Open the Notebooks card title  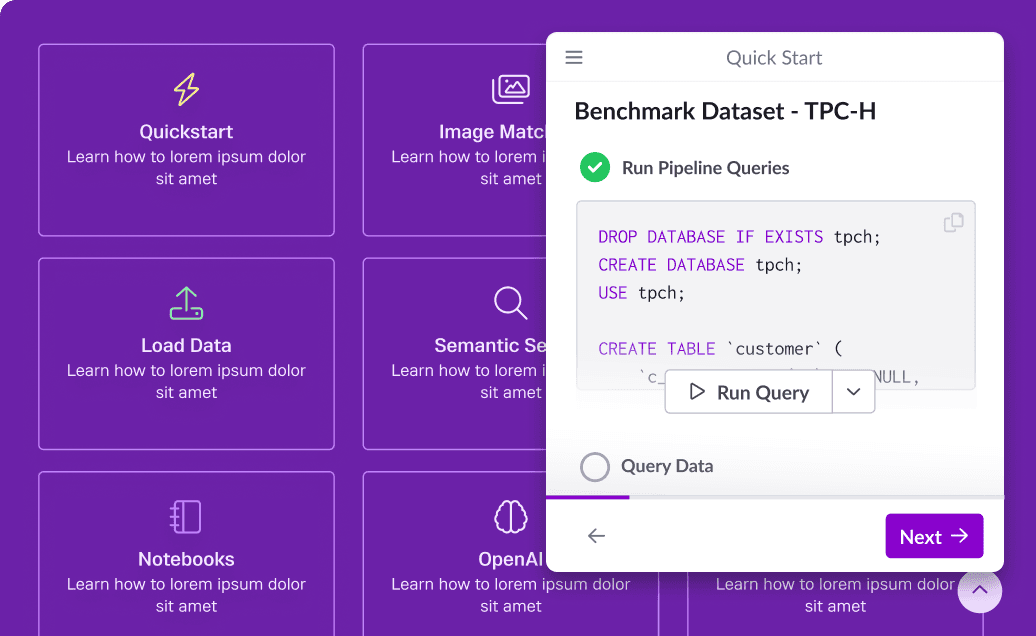tap(186, 559)
